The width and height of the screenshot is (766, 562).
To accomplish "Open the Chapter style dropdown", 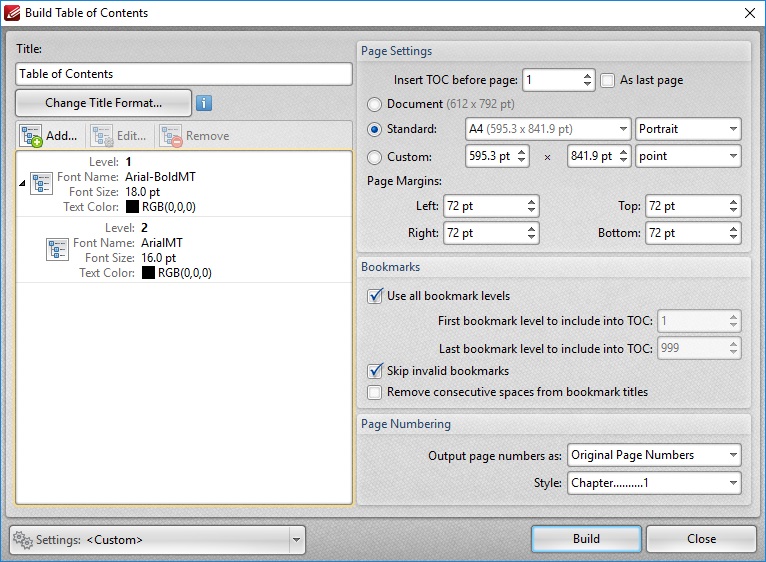I will 654,483.
